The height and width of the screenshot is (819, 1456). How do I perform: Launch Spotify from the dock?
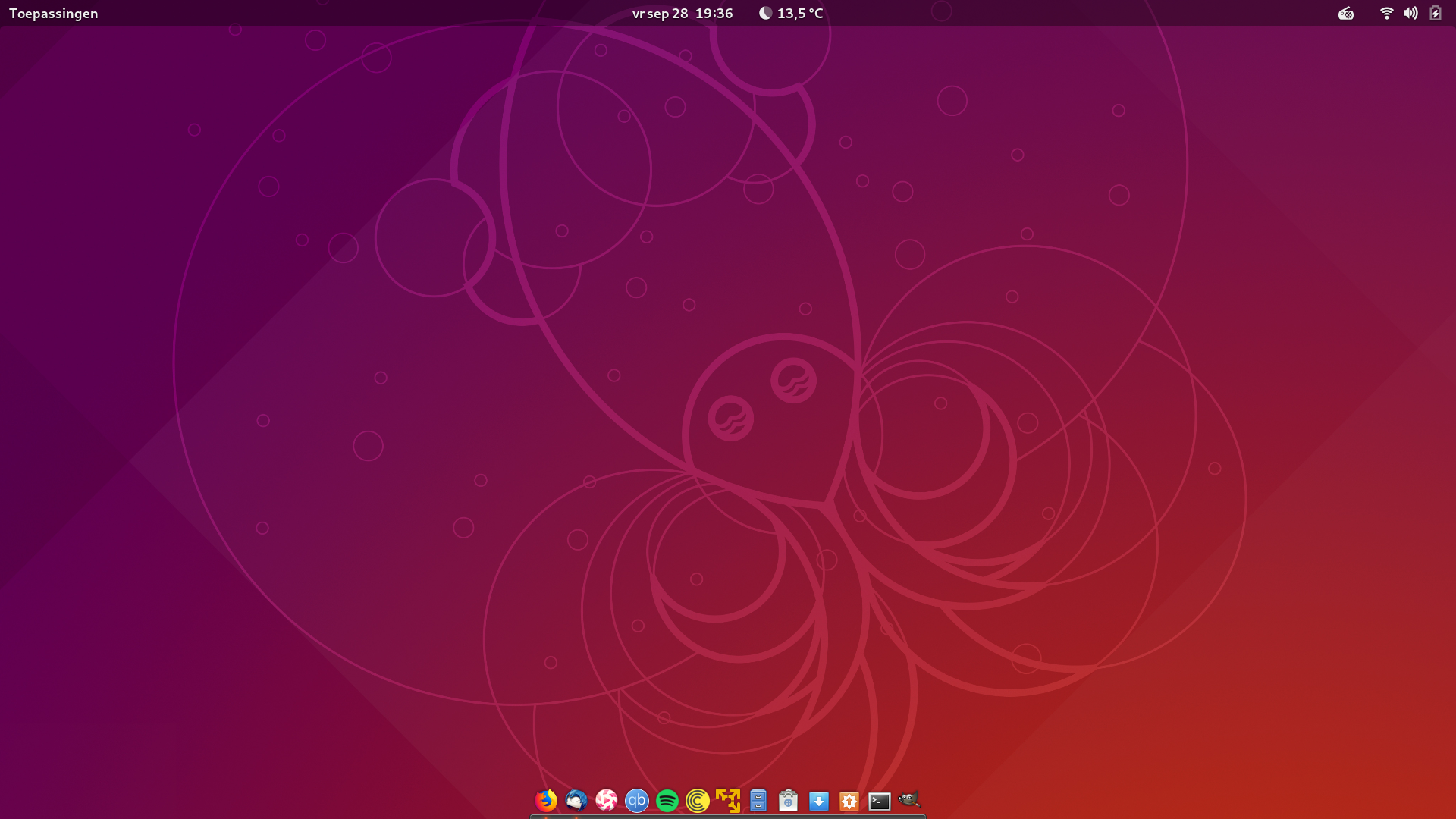(667, 800)
